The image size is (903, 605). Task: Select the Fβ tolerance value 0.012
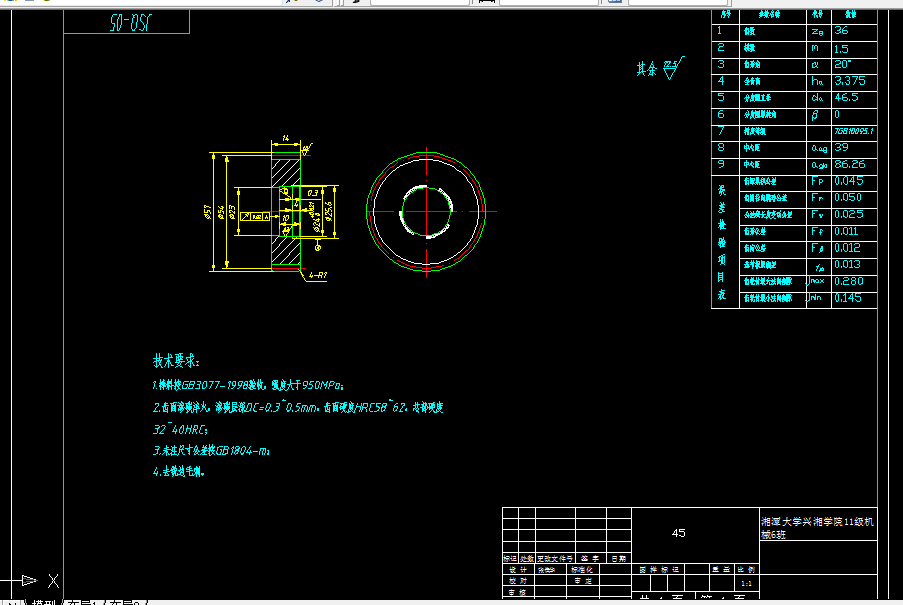(848, 248)
